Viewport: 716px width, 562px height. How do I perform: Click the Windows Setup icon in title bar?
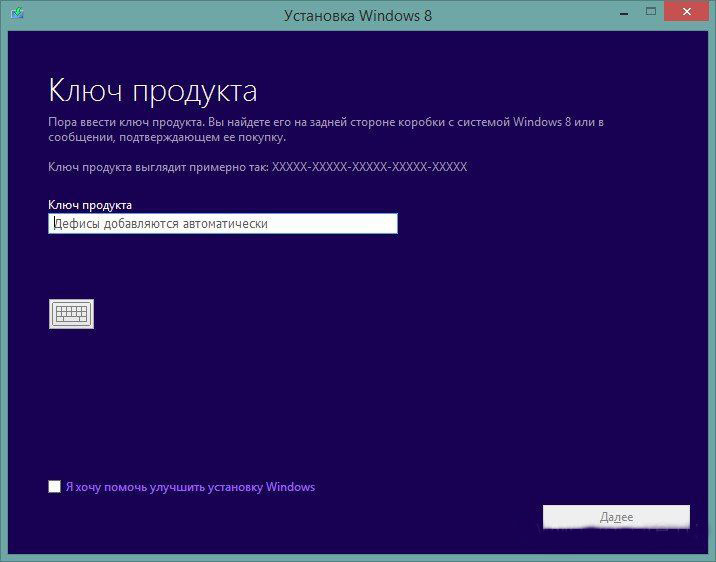[16, 14]
